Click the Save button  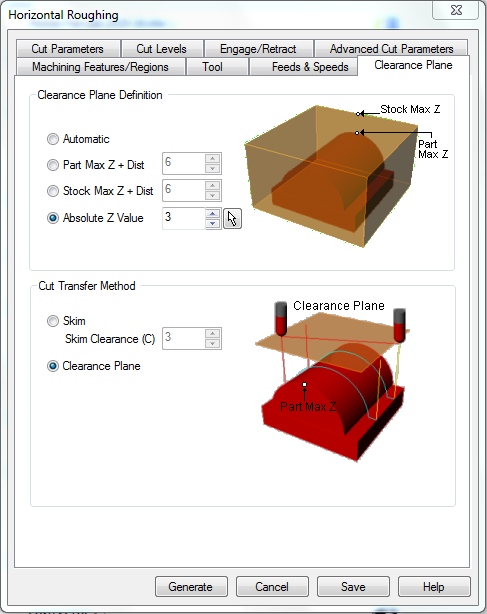[353, 587]
